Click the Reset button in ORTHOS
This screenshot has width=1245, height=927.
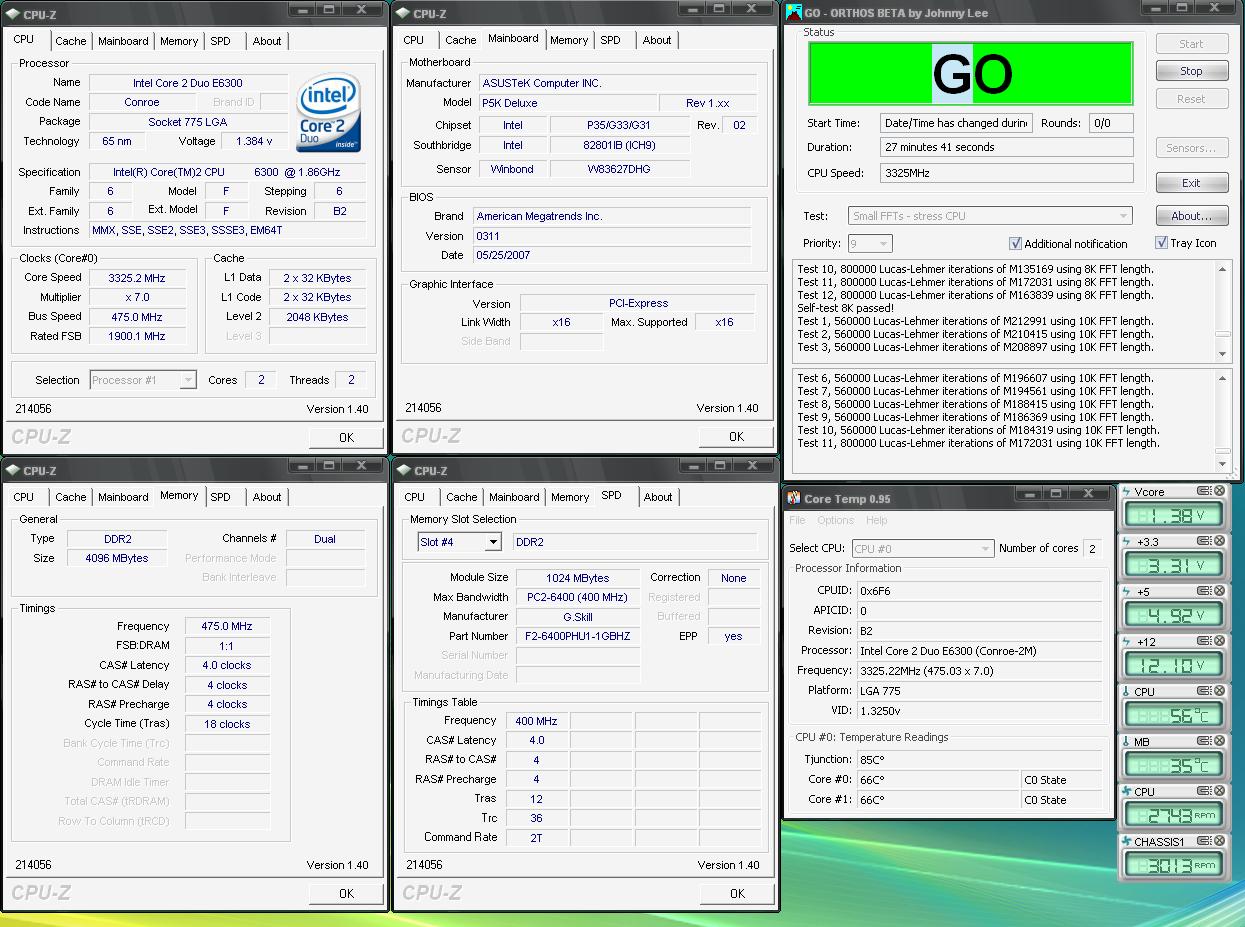(x=1191, y=99)
